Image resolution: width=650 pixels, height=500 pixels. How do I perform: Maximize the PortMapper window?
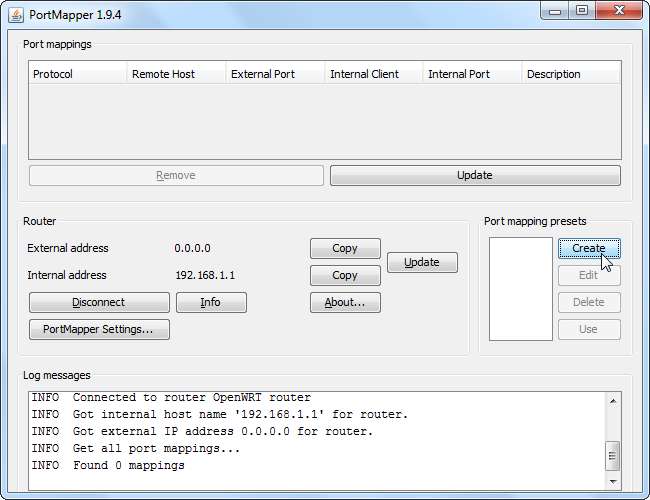(x=582, y=11)
